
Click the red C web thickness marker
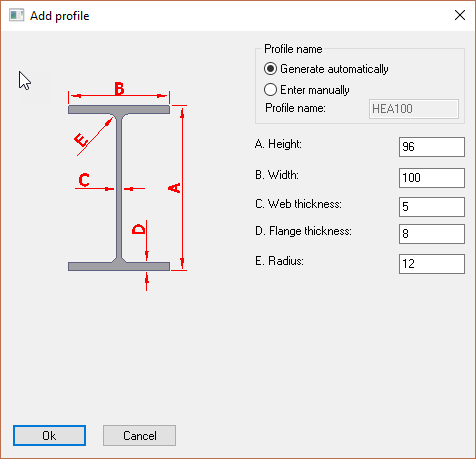(x=84, y=179)
